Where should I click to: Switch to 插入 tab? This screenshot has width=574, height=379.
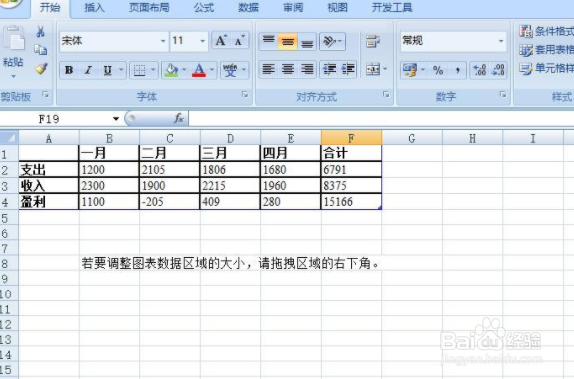(x=94, y=7)
